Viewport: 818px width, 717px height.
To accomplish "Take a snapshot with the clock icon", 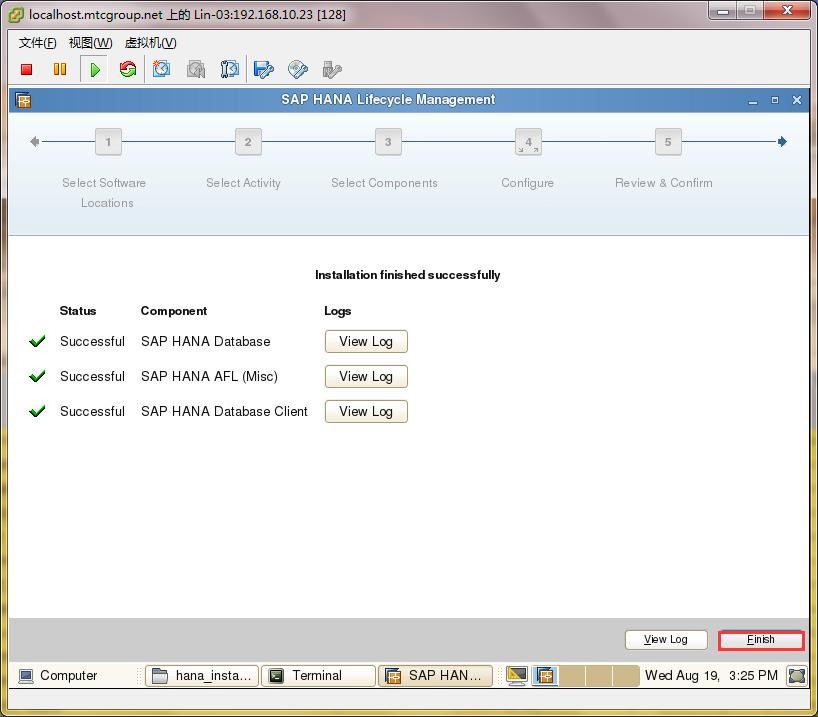I will (x=161, y=69).
